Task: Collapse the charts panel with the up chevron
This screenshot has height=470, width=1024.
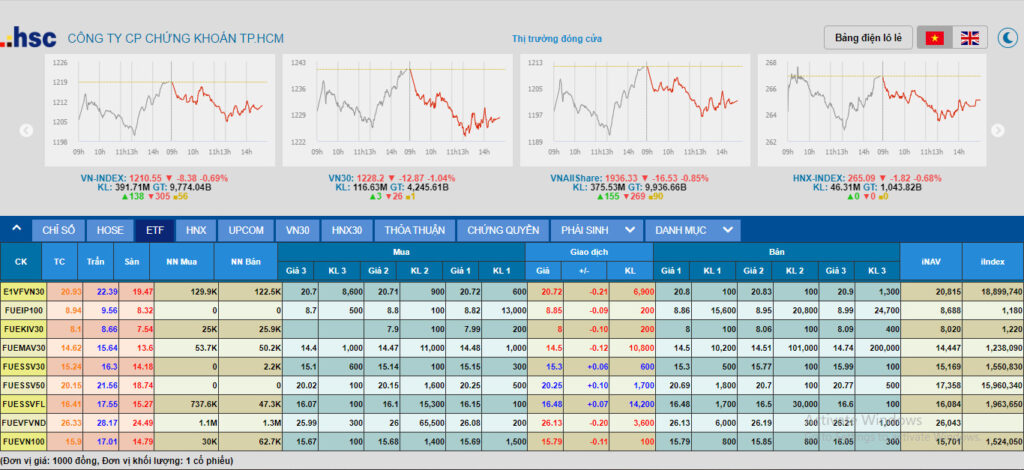Action: click(x=16, y=229)
